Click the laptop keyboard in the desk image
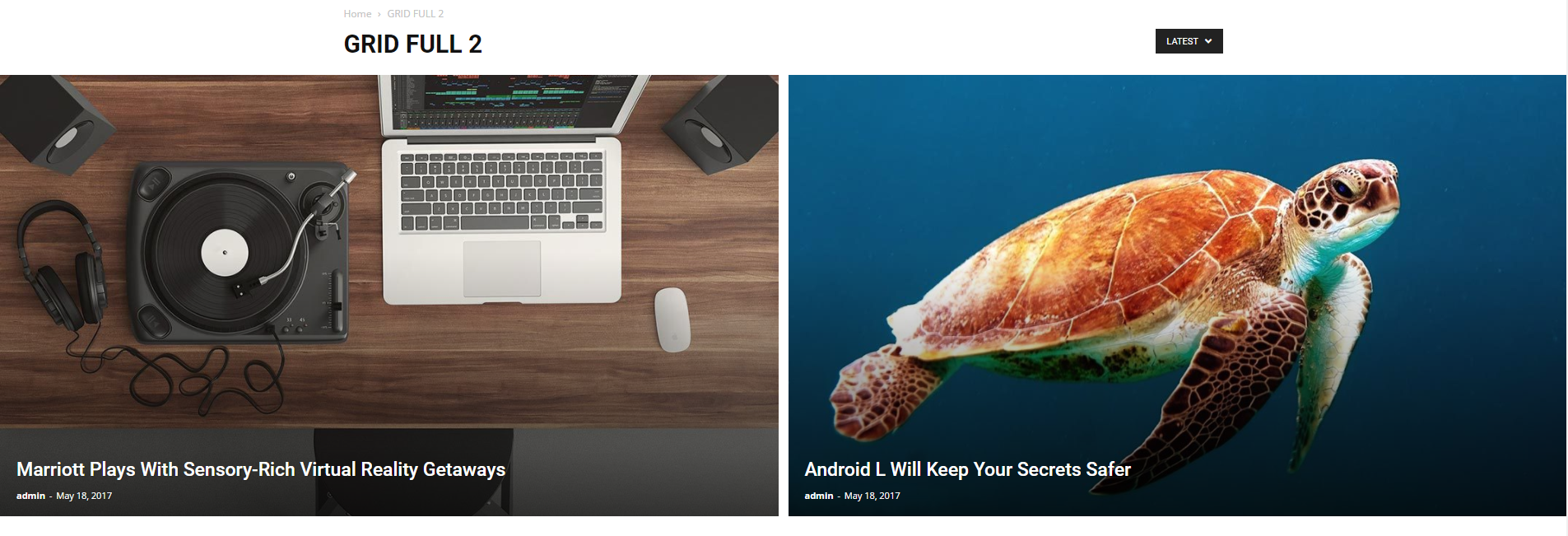This screenshot has height=536, width=1568. tap(501, 191)
